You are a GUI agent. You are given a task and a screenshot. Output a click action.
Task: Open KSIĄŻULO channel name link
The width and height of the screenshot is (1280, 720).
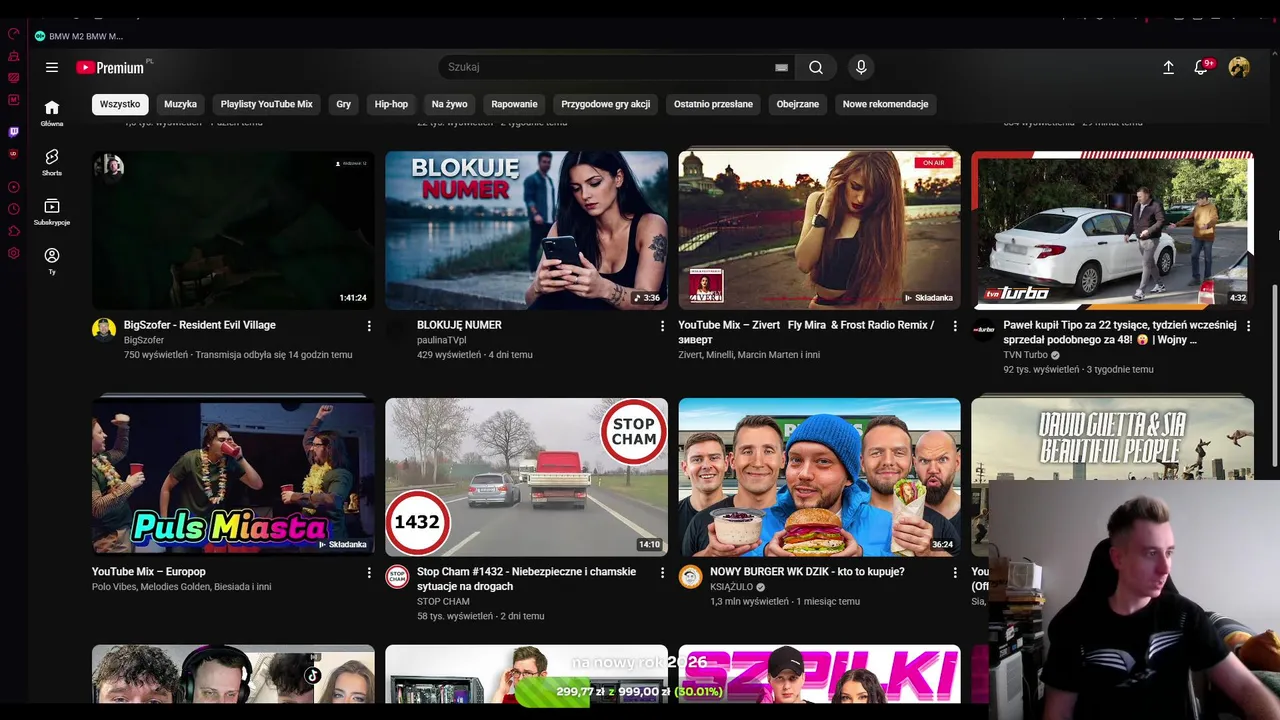click(x=731, y=587)
